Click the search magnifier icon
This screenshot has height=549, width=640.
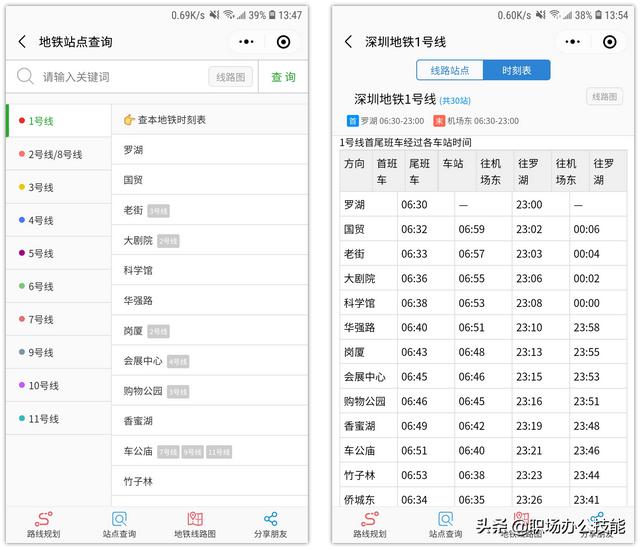[x=25, y=76]
